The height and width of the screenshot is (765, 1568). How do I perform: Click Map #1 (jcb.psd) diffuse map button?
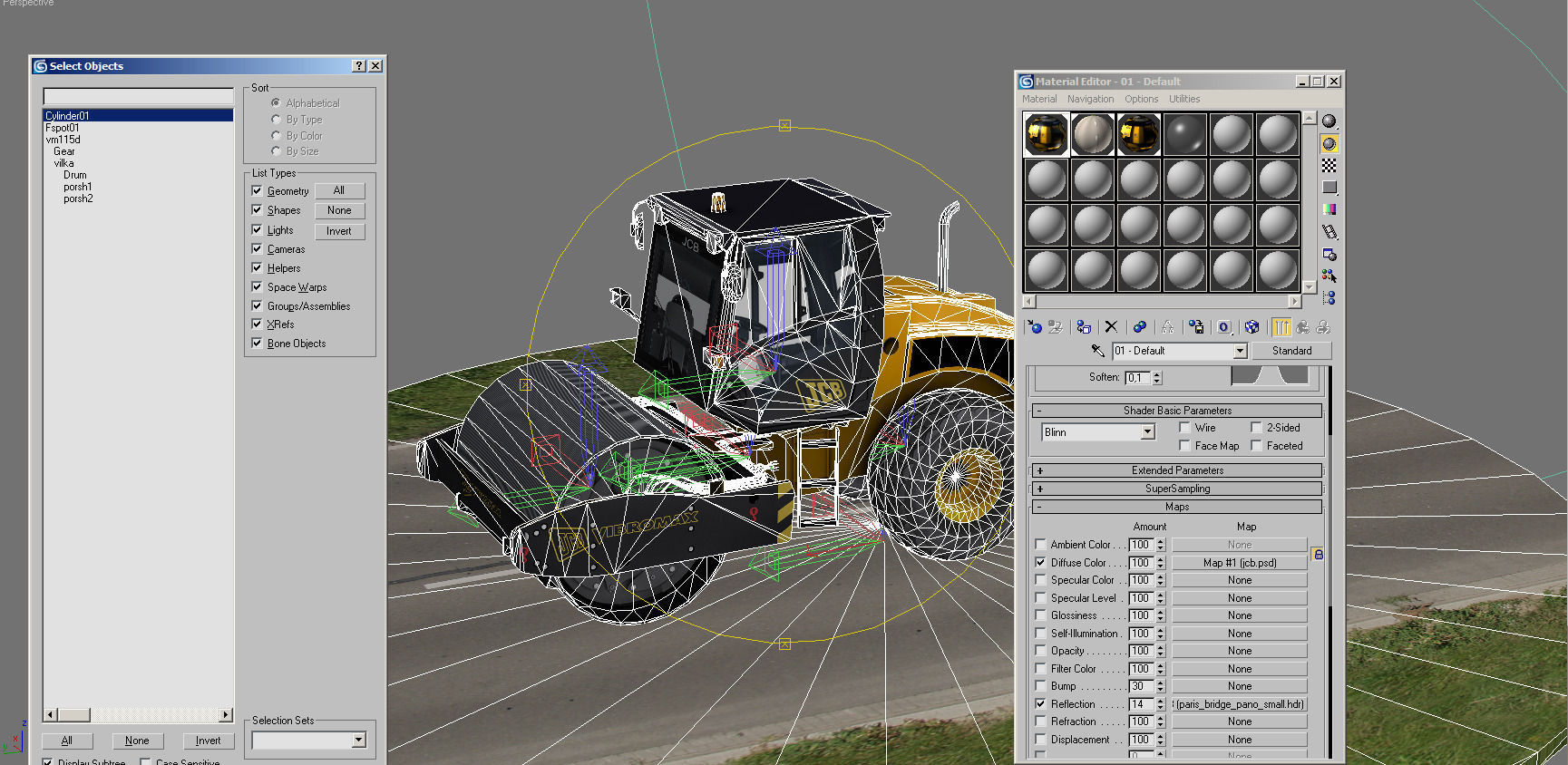point(1240,563)
